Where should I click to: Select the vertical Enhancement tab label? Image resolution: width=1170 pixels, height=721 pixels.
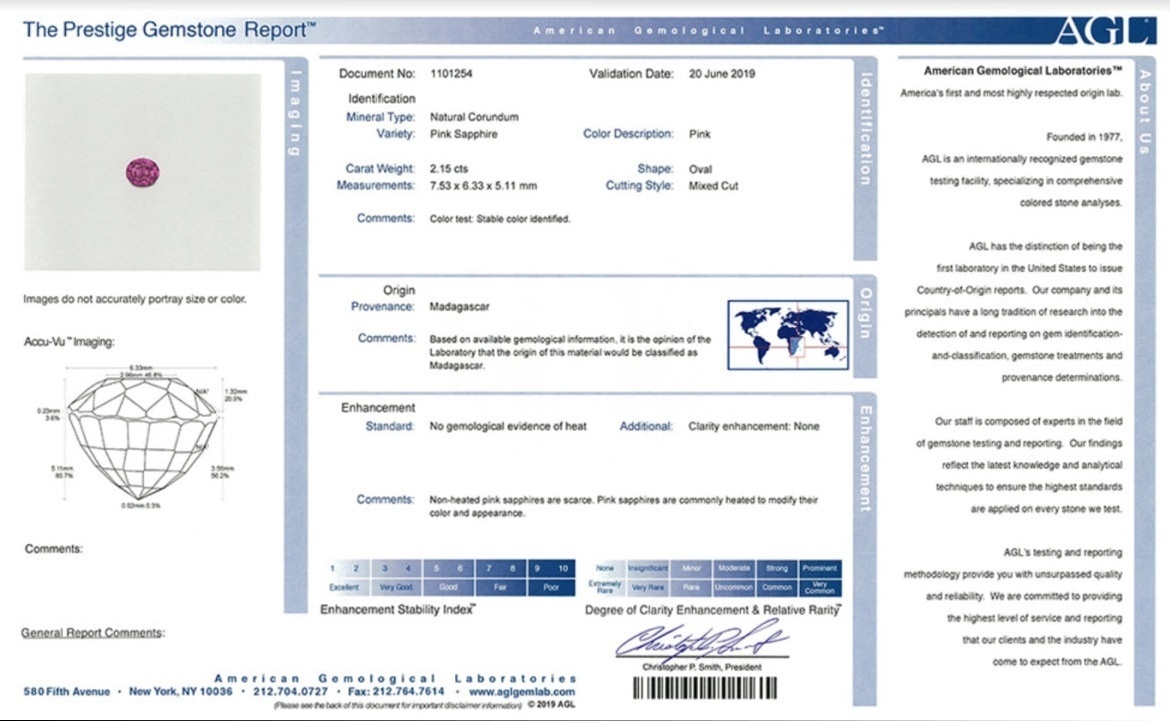tap(865, 456)
